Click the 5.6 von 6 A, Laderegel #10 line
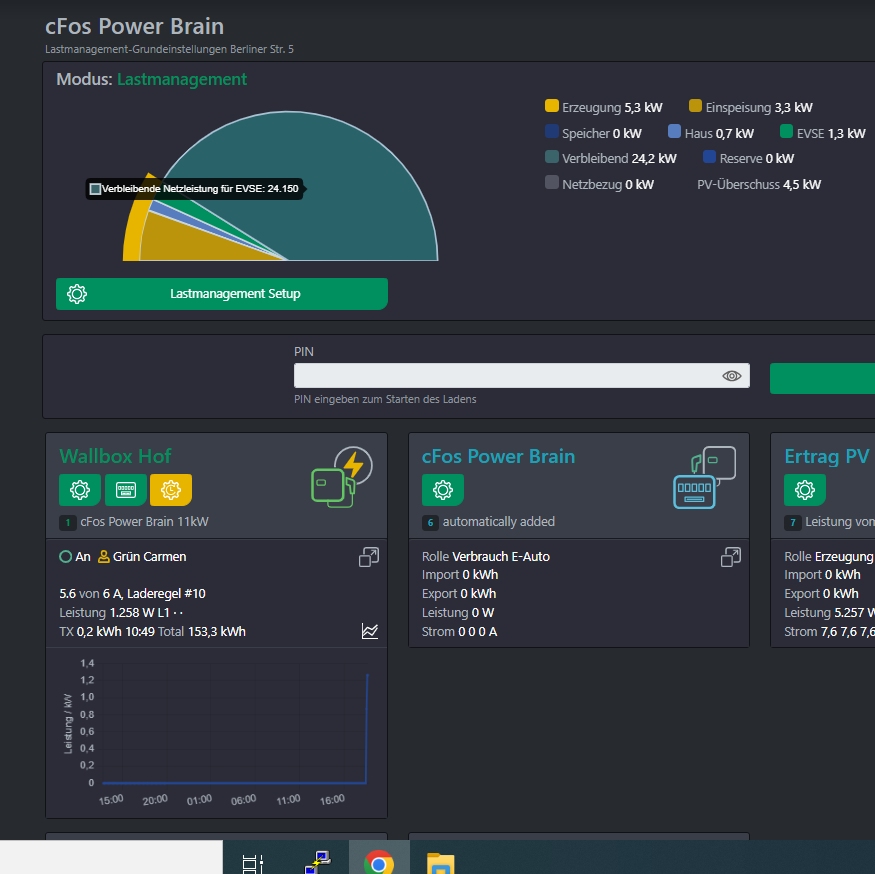This screenshot has width=875, height=874. point(132,593)
